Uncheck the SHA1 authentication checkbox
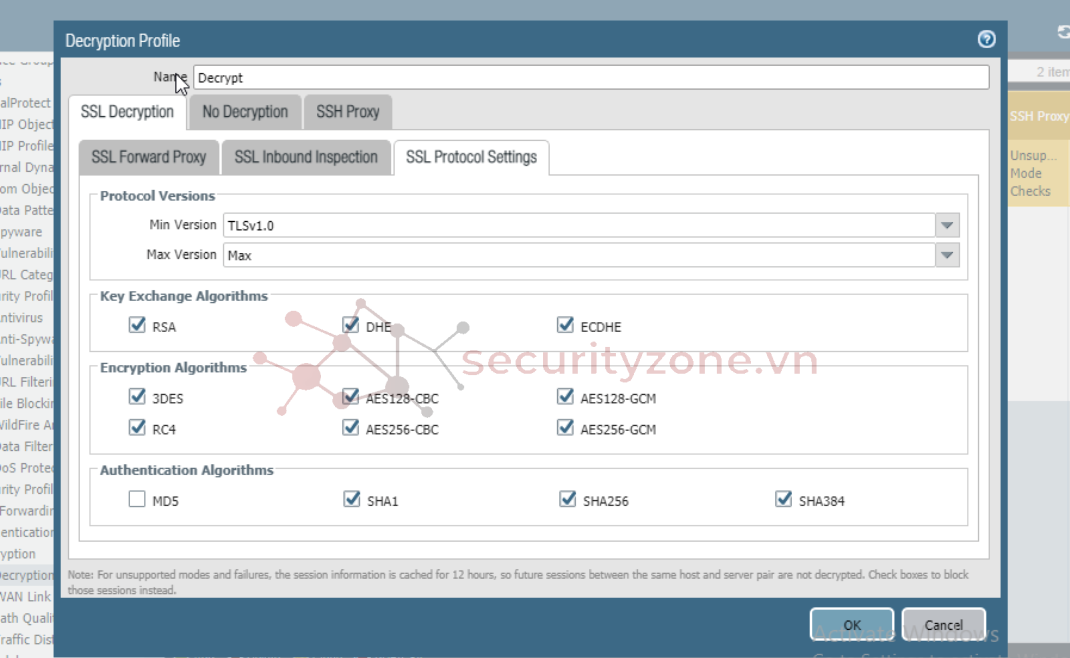Screen dimensions: 1070x658 click(x=351, y=499)
